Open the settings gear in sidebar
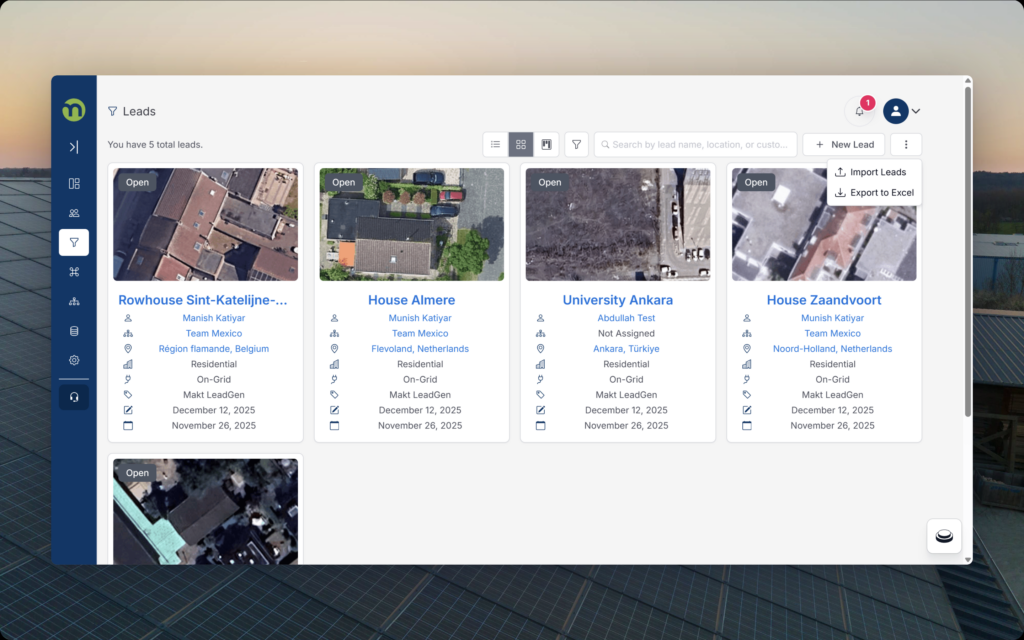 click(x=74, y=360)
